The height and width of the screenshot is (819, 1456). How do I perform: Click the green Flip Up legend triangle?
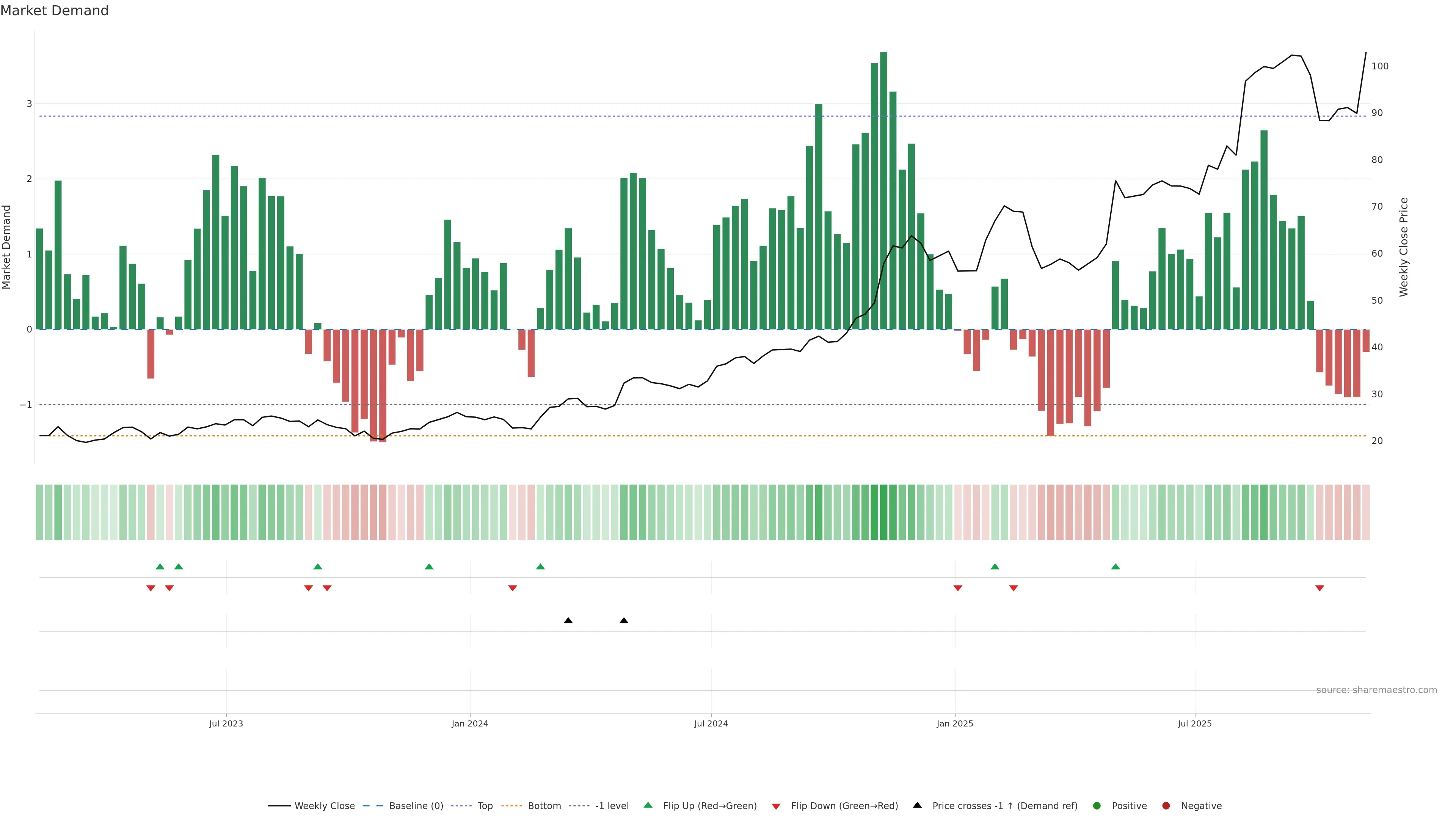pos(648,805)
